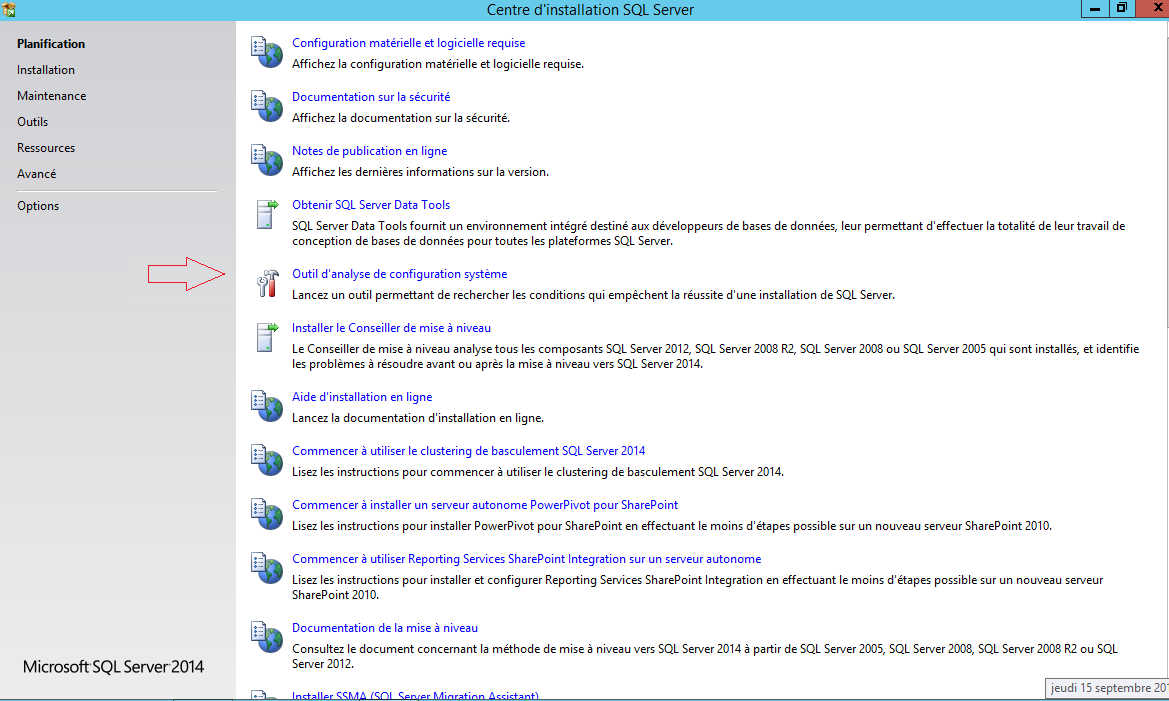This screenshot has height=701, width=1169.
Task: Click the hammer and wrench configuration analysis icon
Action: [x=267, y=283]
